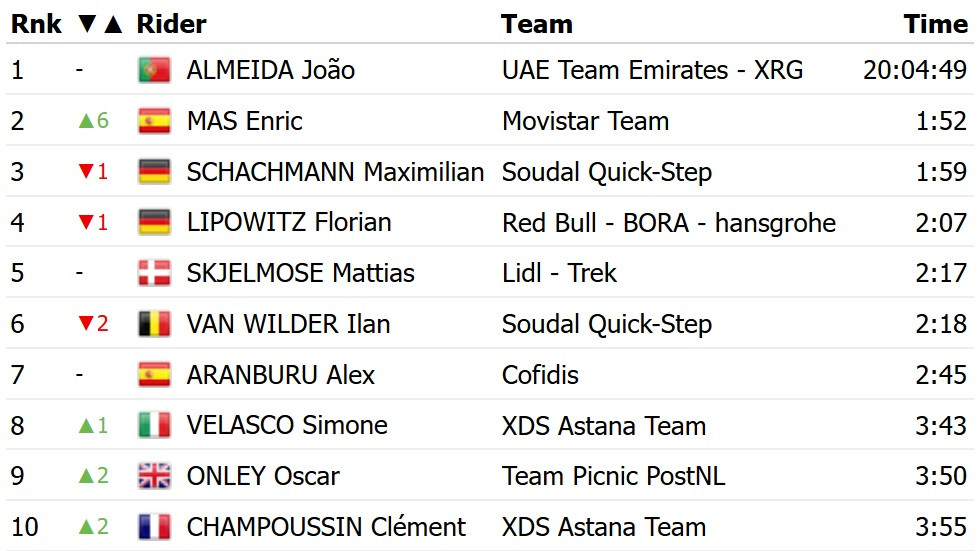Open rider page for ALMEIDA João

271,70
